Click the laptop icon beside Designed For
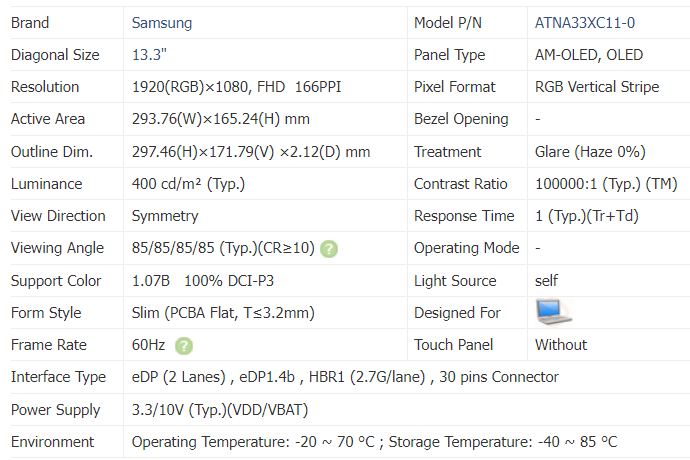 [x=552, y=312]
